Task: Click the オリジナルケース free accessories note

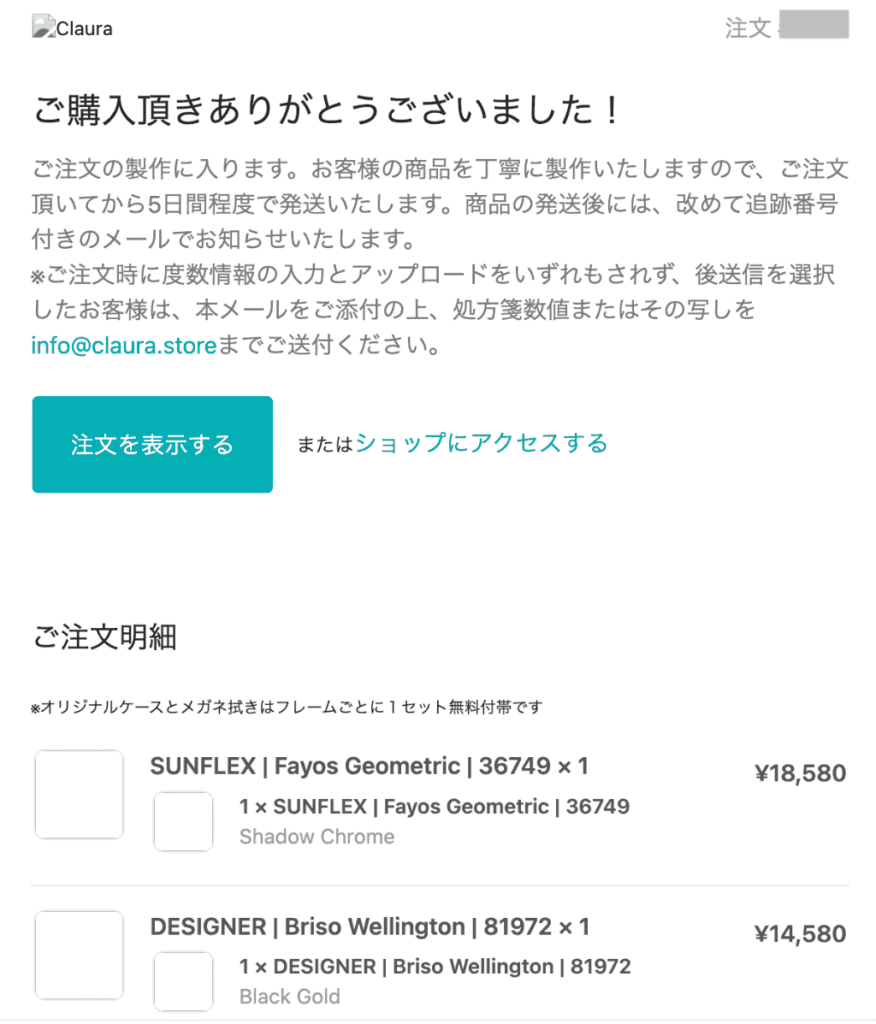Action: point(286,708)
